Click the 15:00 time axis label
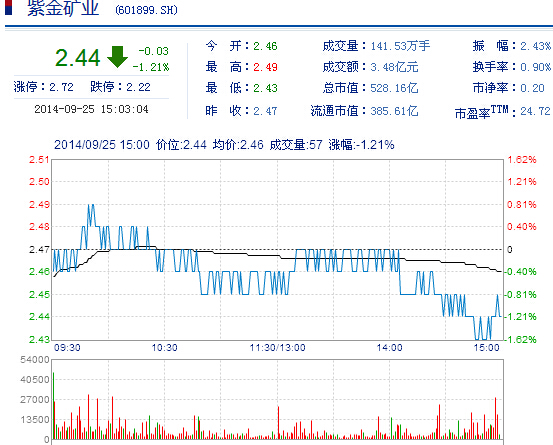553x445 pixels. [486, 348]
